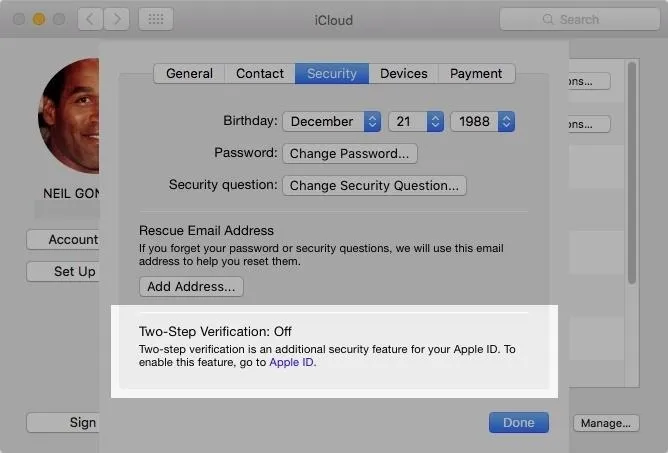Open the Devices tab

pos(403,73)
